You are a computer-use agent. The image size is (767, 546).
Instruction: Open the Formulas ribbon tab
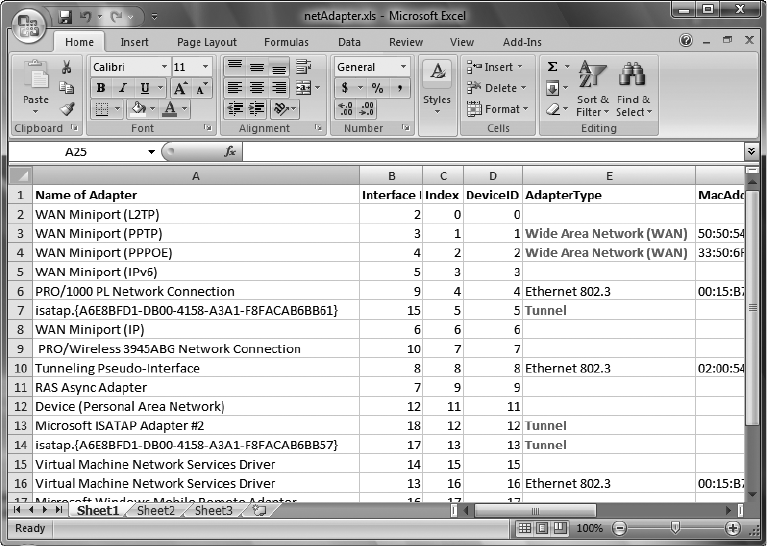[x=286, y=42]
